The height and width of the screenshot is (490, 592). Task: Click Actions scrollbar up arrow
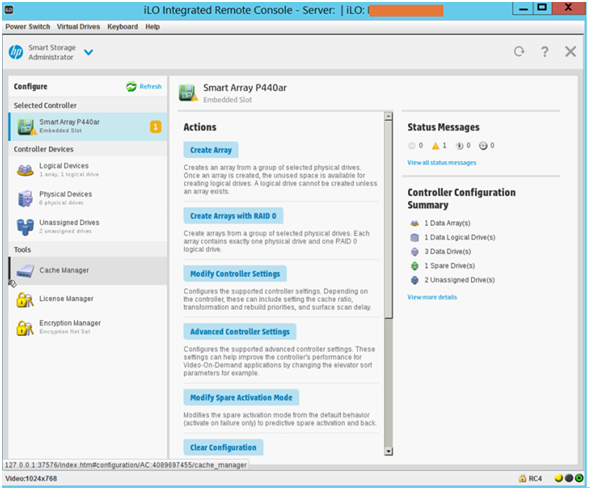388,116
